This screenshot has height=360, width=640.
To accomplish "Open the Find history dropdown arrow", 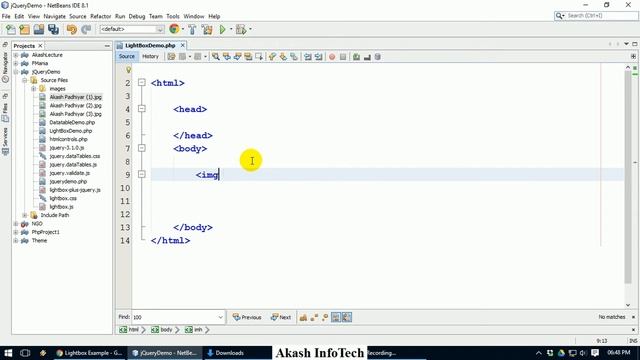I will [220, 317].
